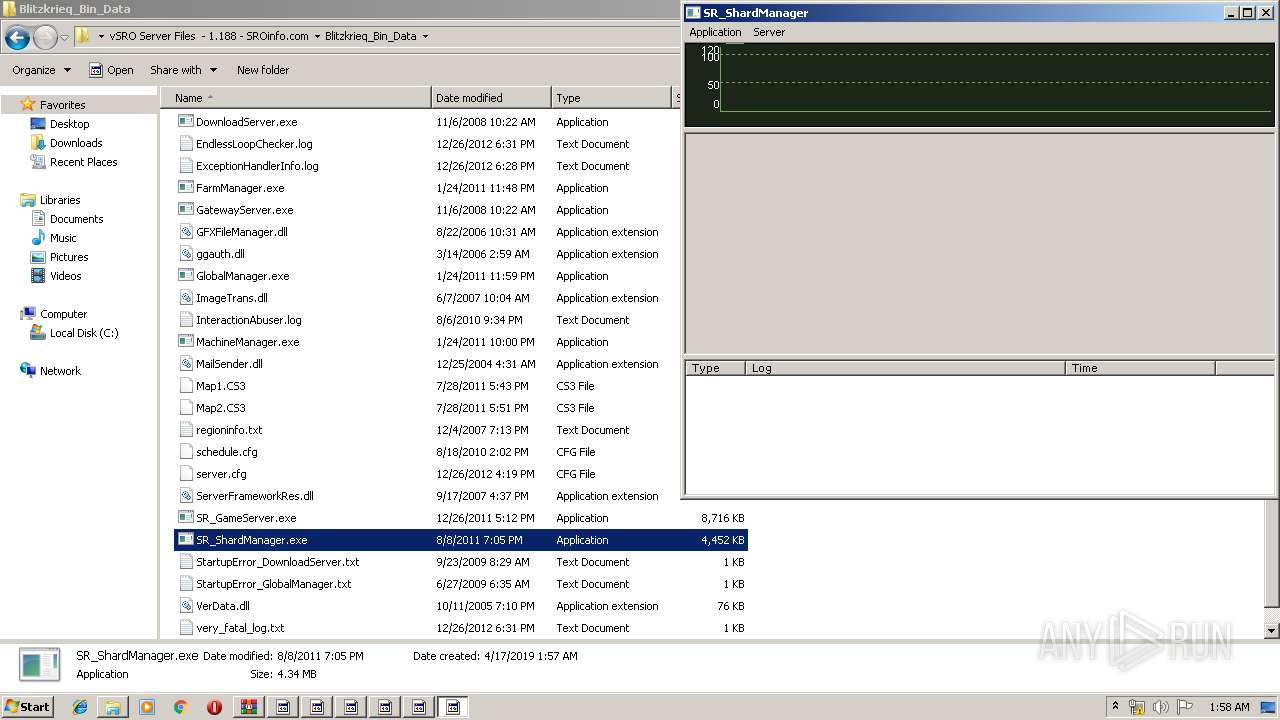Screen dimensions: 1280x720
Task: Select the ExceptionHandlerInfo.log file
Action: [257, 166]
